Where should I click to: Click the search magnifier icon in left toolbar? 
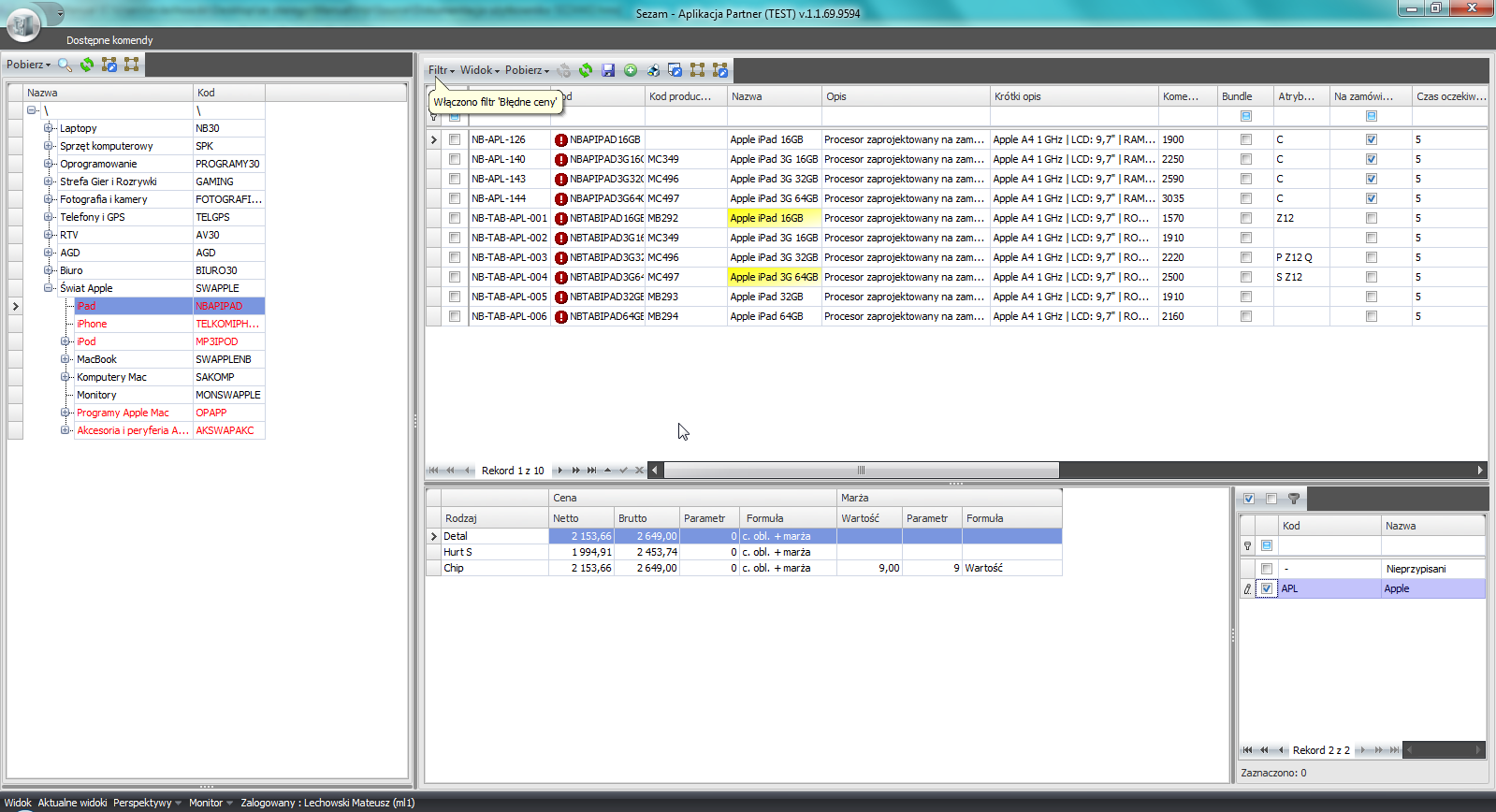pyautogui.click(x=65, y=65)
